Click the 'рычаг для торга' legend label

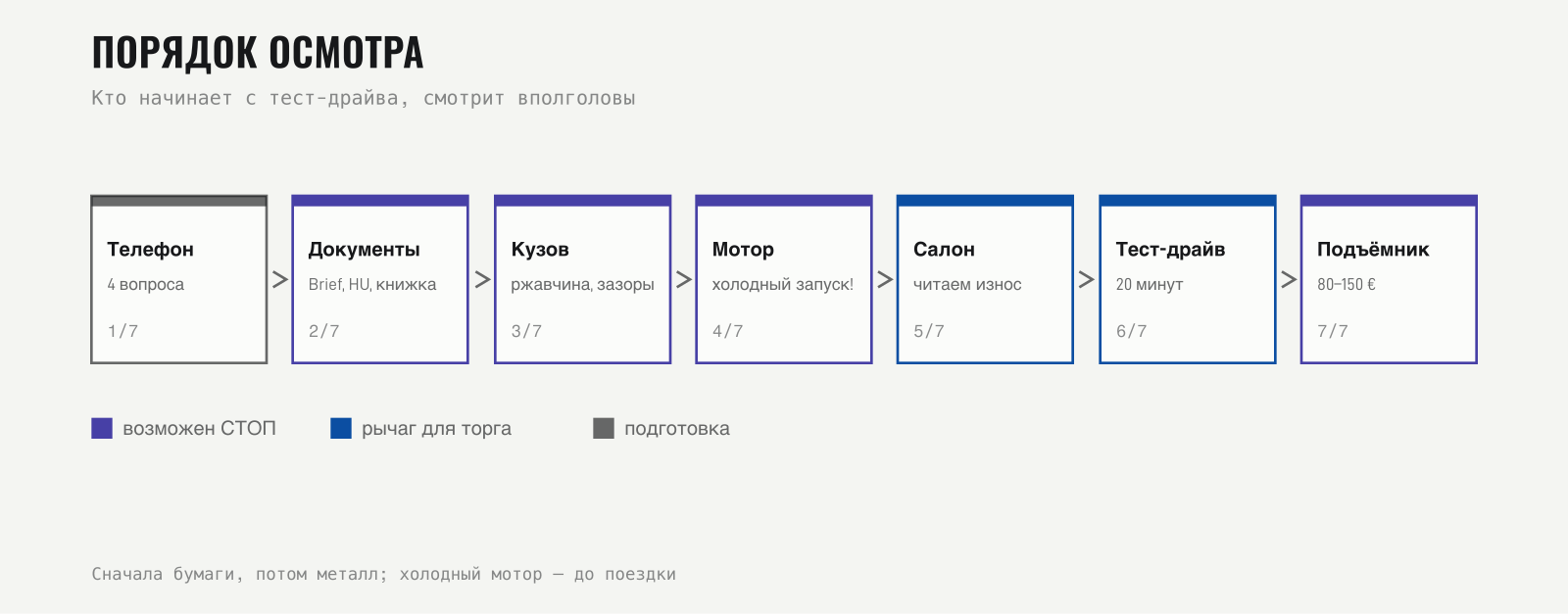coord(436,429)
